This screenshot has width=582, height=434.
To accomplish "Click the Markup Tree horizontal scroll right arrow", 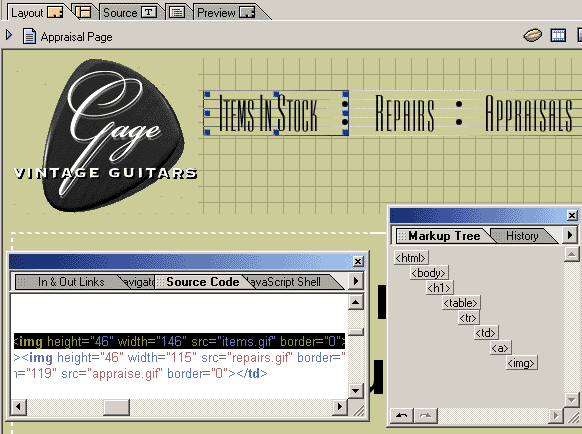I will click(555, 415).
